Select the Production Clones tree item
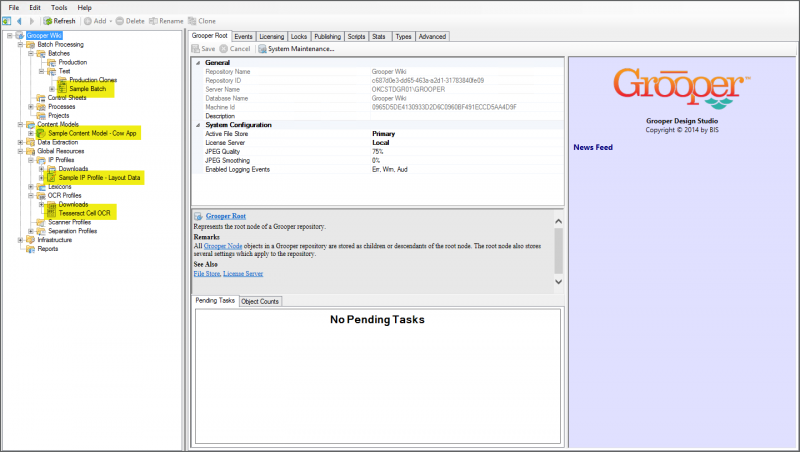800x452 pixels. (93, 80)
